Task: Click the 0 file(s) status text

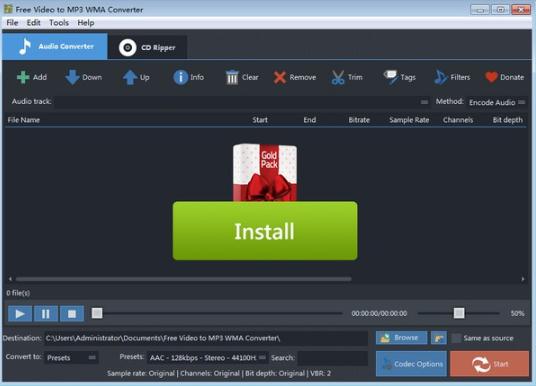Action: click(x=18, y=293)
